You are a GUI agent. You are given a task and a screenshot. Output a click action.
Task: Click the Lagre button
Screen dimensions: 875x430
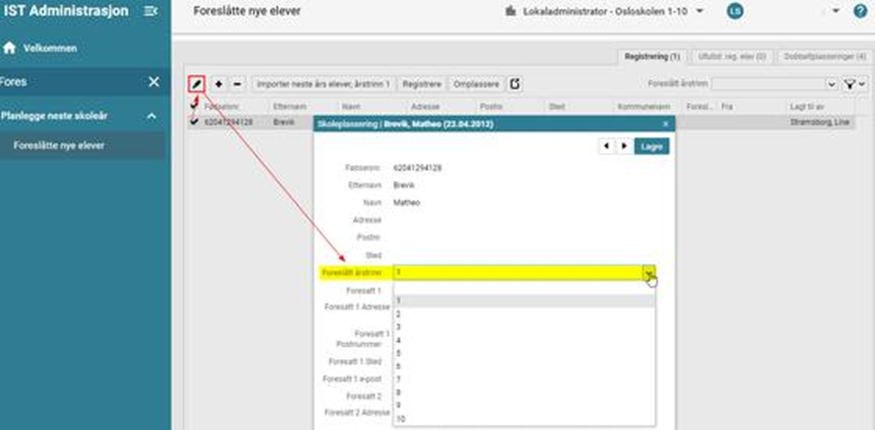tap(651, 146)
